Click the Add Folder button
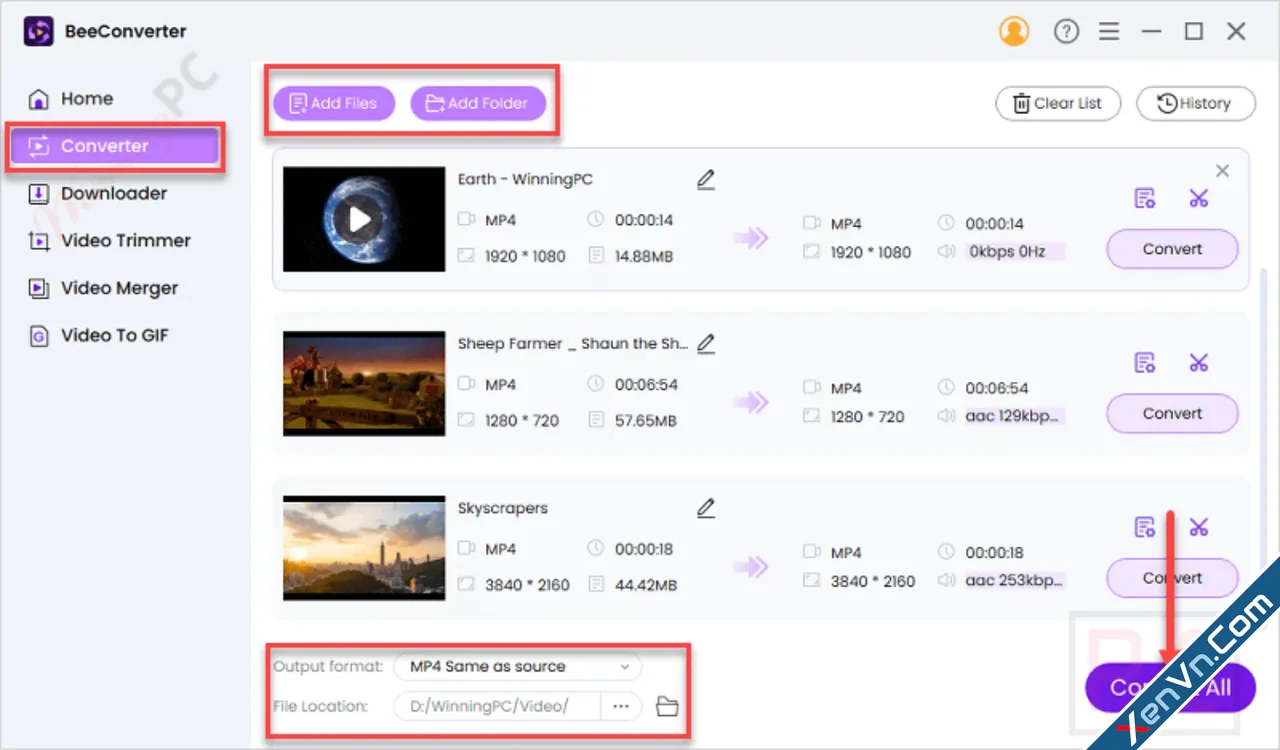The height and width of the screenshot is (750, 1280). [x=478, y=103]
